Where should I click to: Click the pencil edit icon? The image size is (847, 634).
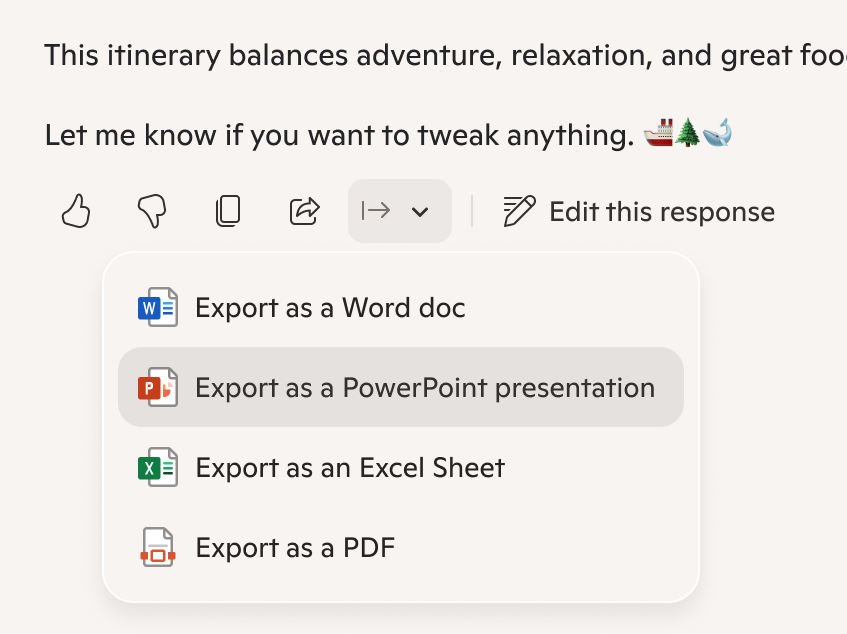[x=519, y=211]
